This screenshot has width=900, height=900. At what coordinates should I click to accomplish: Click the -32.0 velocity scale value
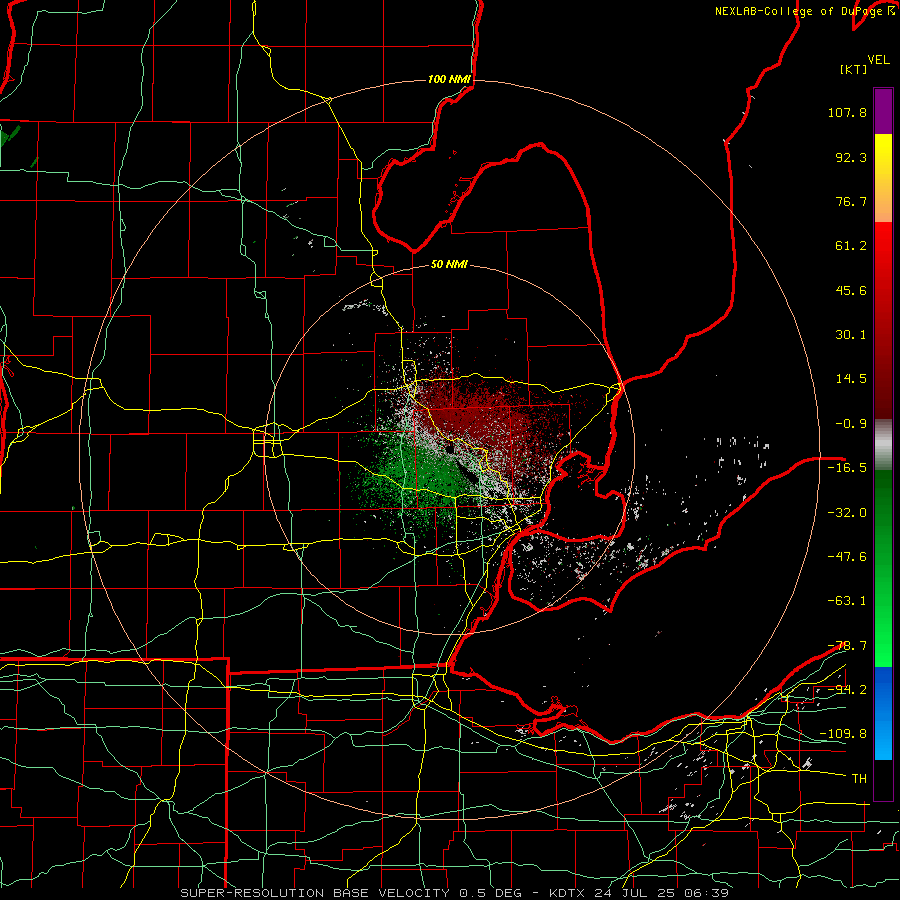pyautogui.click(x=847, y=513)
